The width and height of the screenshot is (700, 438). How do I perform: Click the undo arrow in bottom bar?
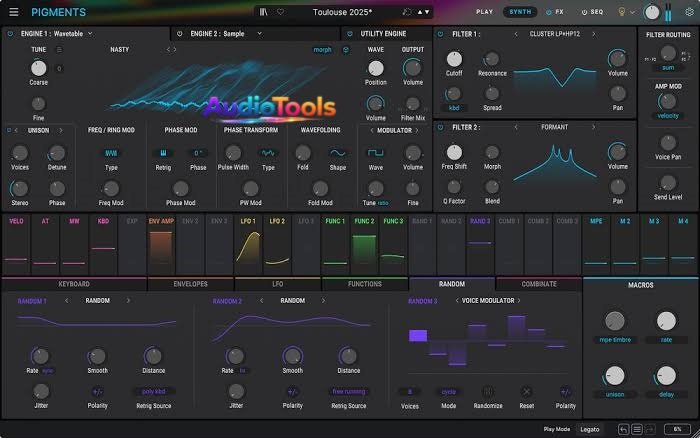623,430
